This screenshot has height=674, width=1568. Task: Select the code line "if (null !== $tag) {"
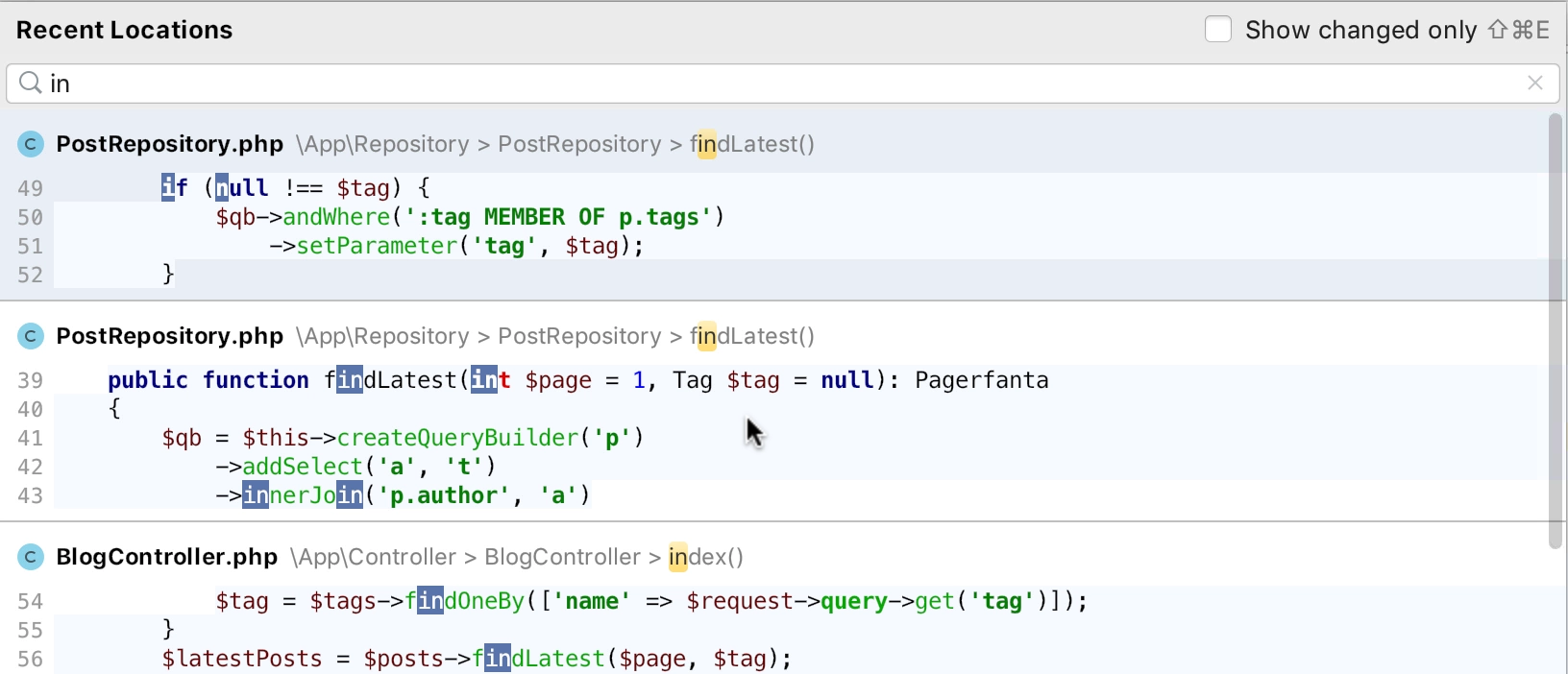296,188
